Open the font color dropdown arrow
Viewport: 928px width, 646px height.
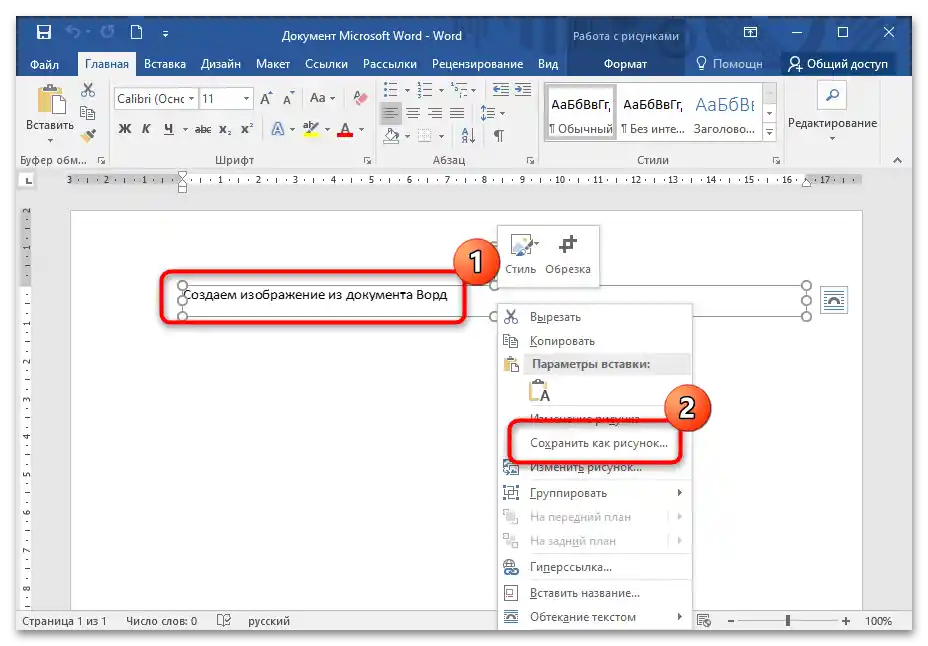tap(362, 130)
